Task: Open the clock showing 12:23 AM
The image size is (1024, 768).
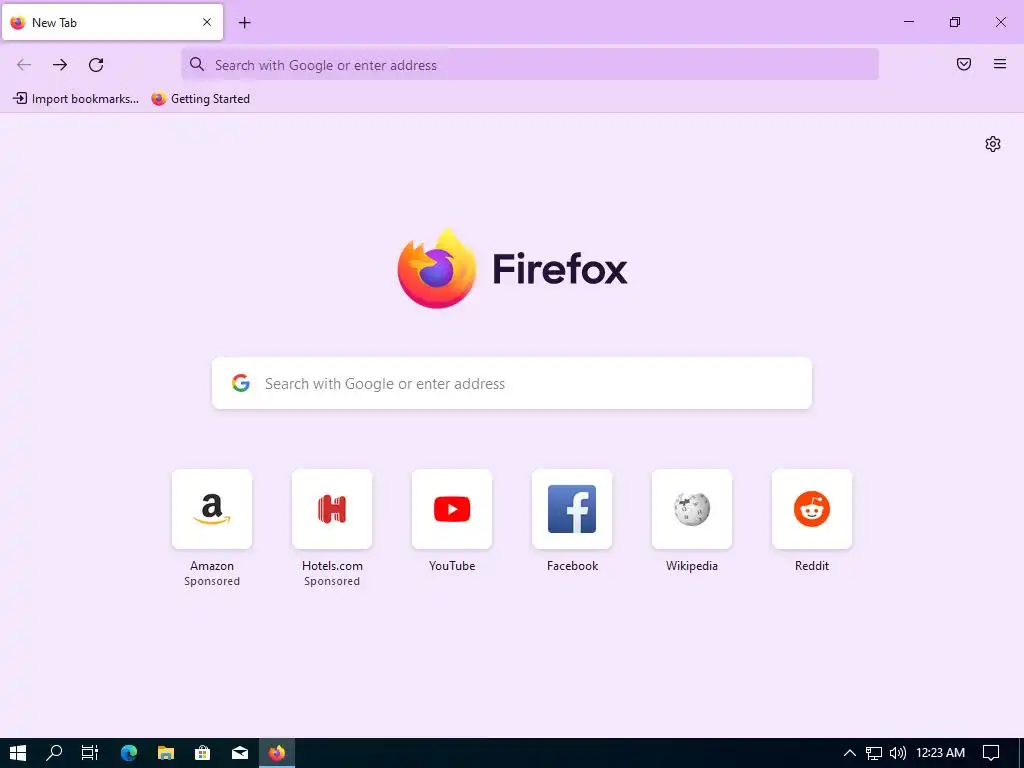Action: pos(940,753)
